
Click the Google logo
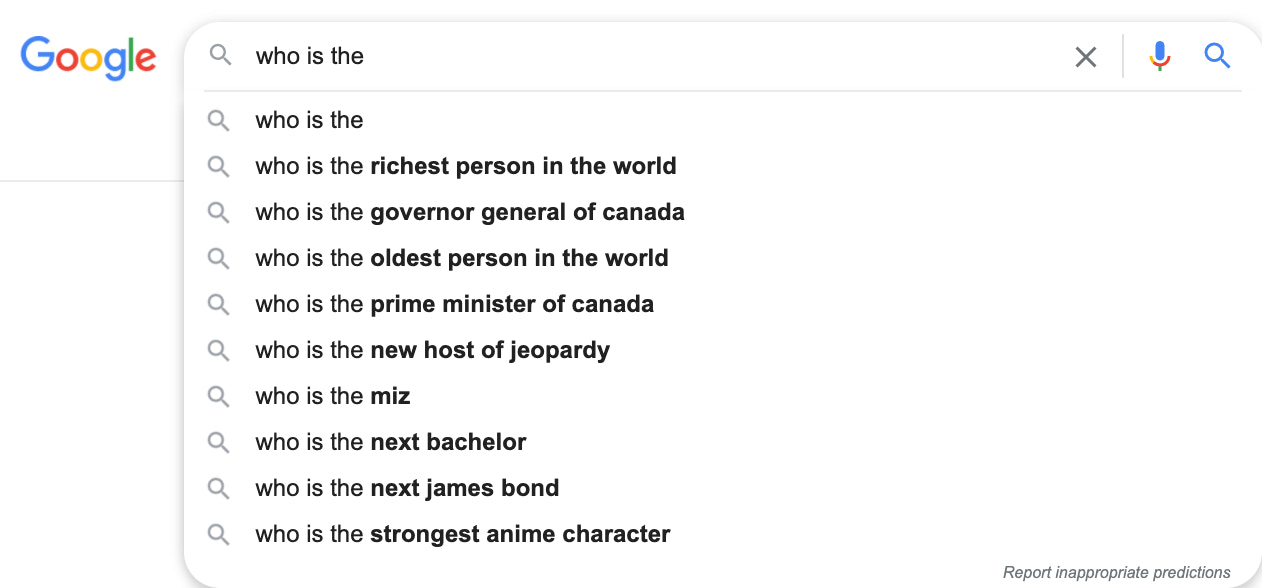tap(88, 58)
